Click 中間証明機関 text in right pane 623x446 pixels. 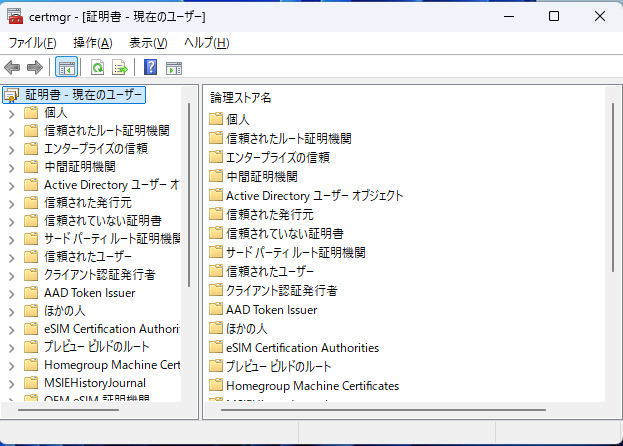262,176
